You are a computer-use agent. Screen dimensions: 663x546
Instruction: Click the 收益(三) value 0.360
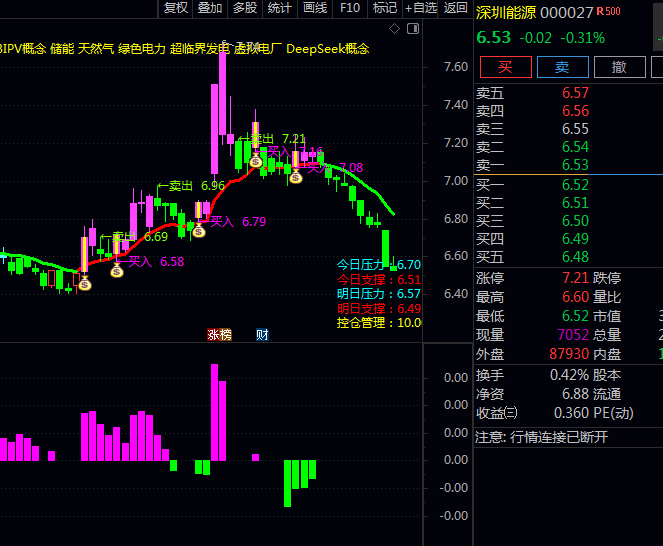571,413
